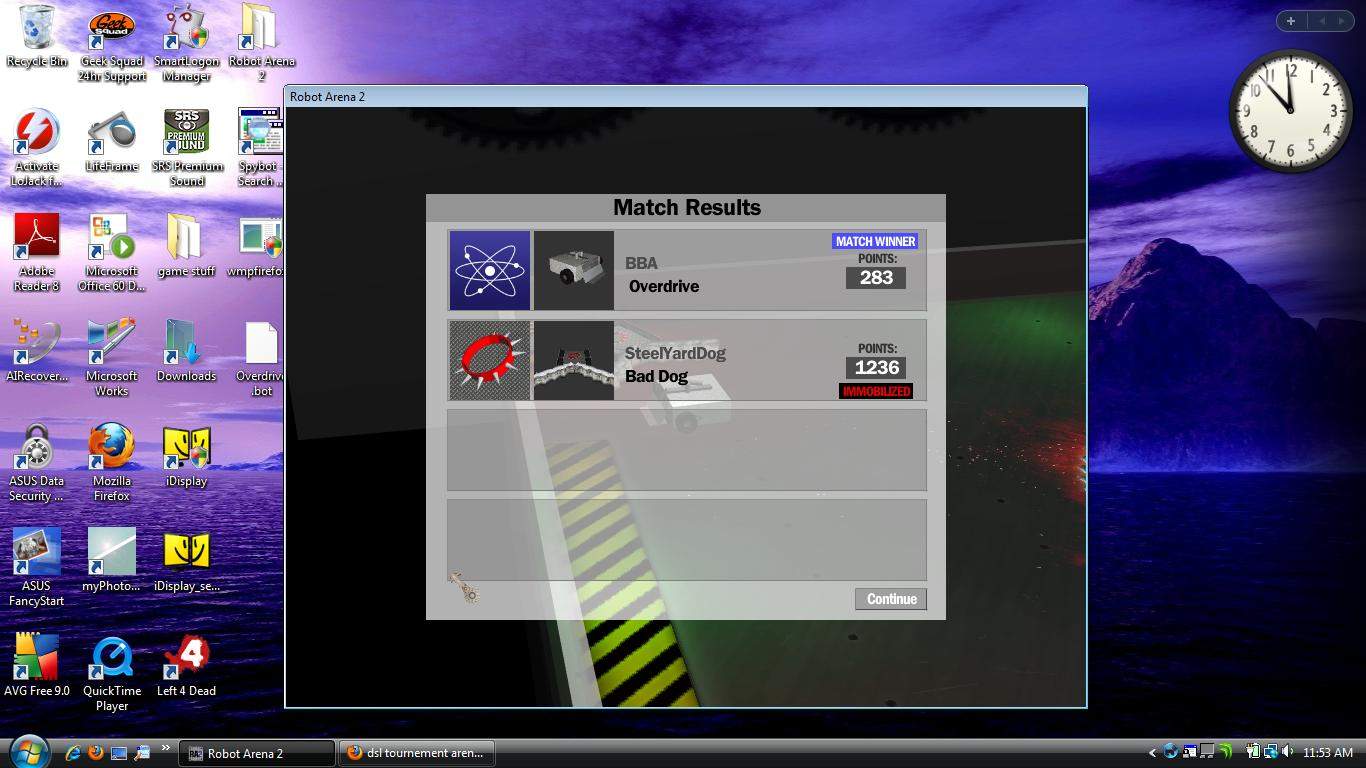Select the Overdrive robot thumbnail
This screenshot has width=1366, height=768.
click(x=574, y=271)
